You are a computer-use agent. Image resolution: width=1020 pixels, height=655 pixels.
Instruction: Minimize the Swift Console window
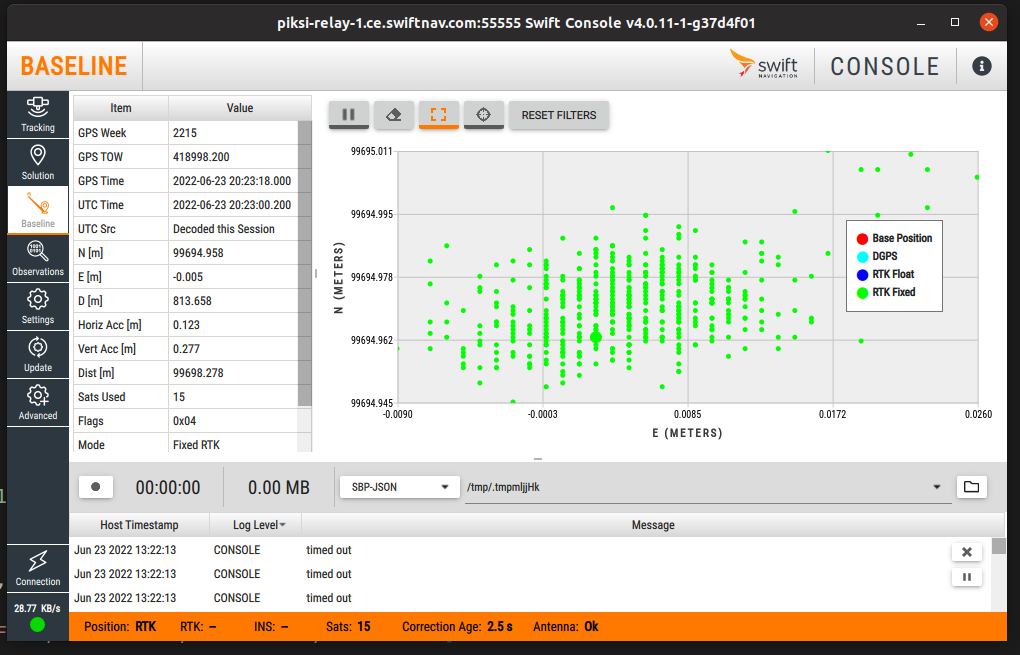[921, 23]
